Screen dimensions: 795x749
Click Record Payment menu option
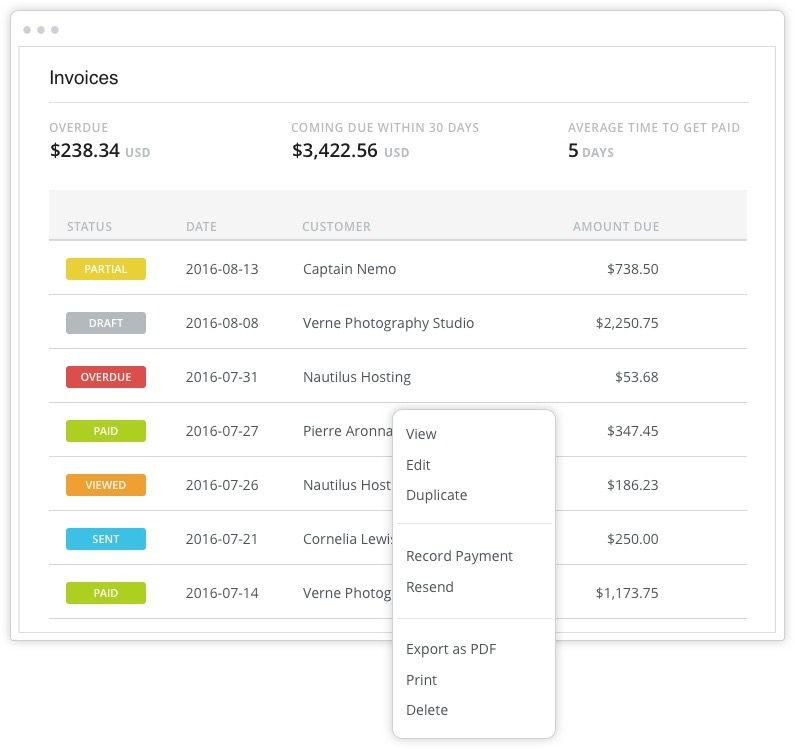point(459,556)
